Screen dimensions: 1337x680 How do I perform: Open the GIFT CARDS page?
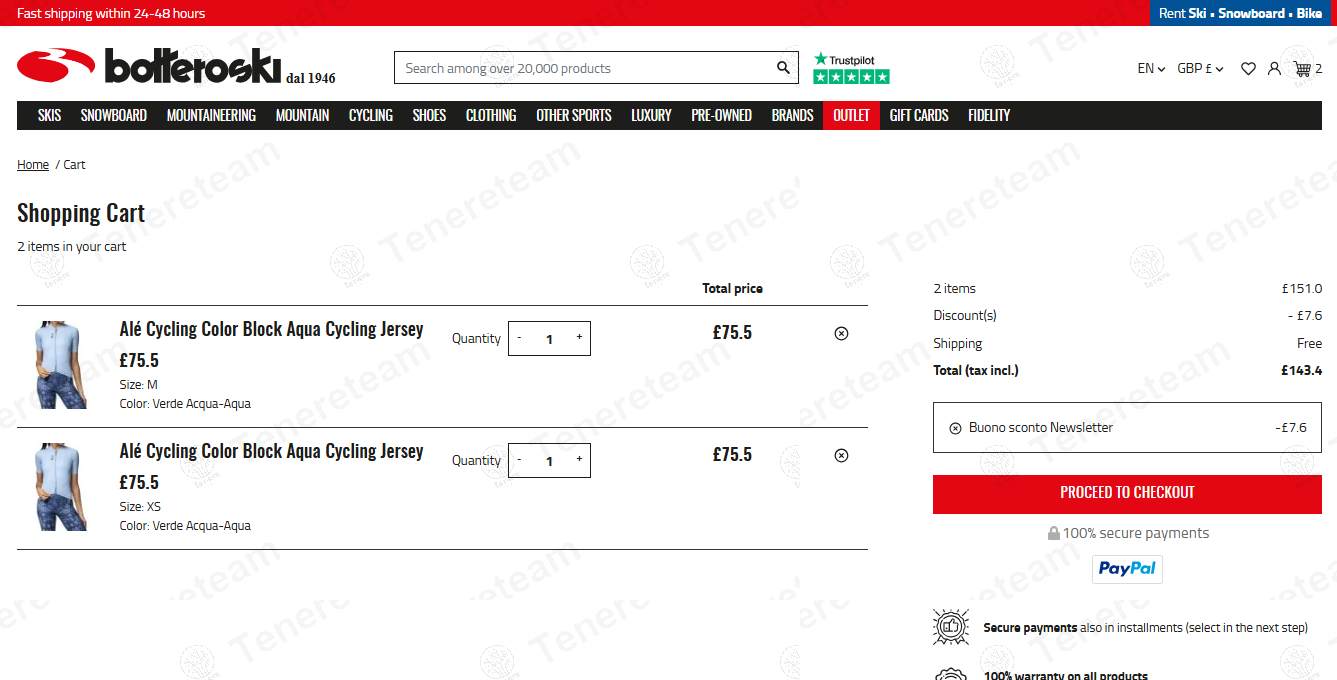point(919,115)
